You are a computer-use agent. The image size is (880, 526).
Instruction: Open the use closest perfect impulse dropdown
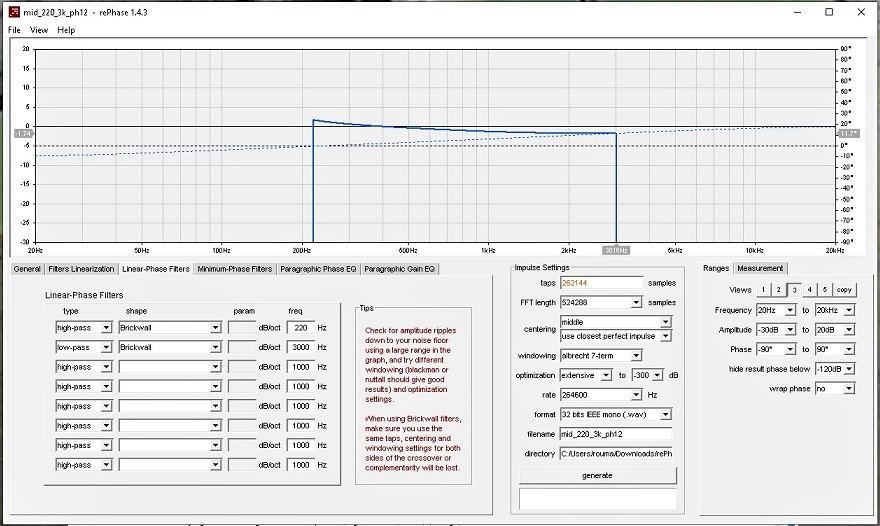tap(665, 336)
